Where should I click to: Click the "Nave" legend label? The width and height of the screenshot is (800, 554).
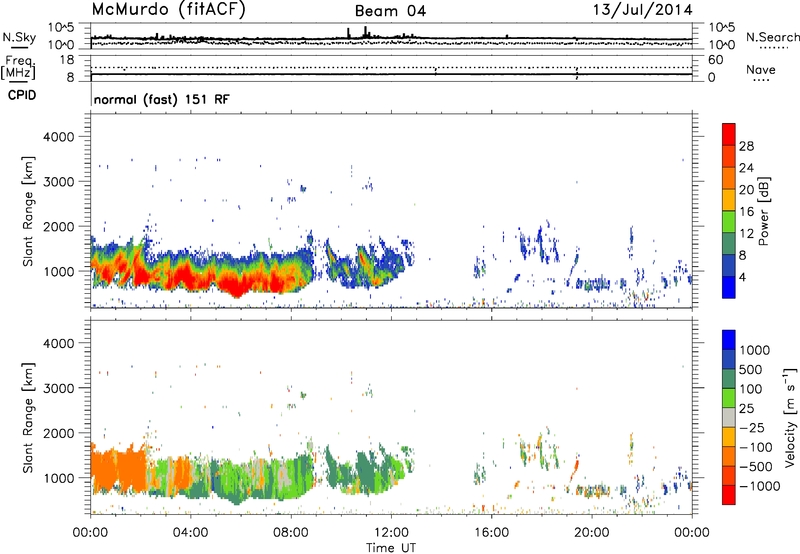[760, 69]
